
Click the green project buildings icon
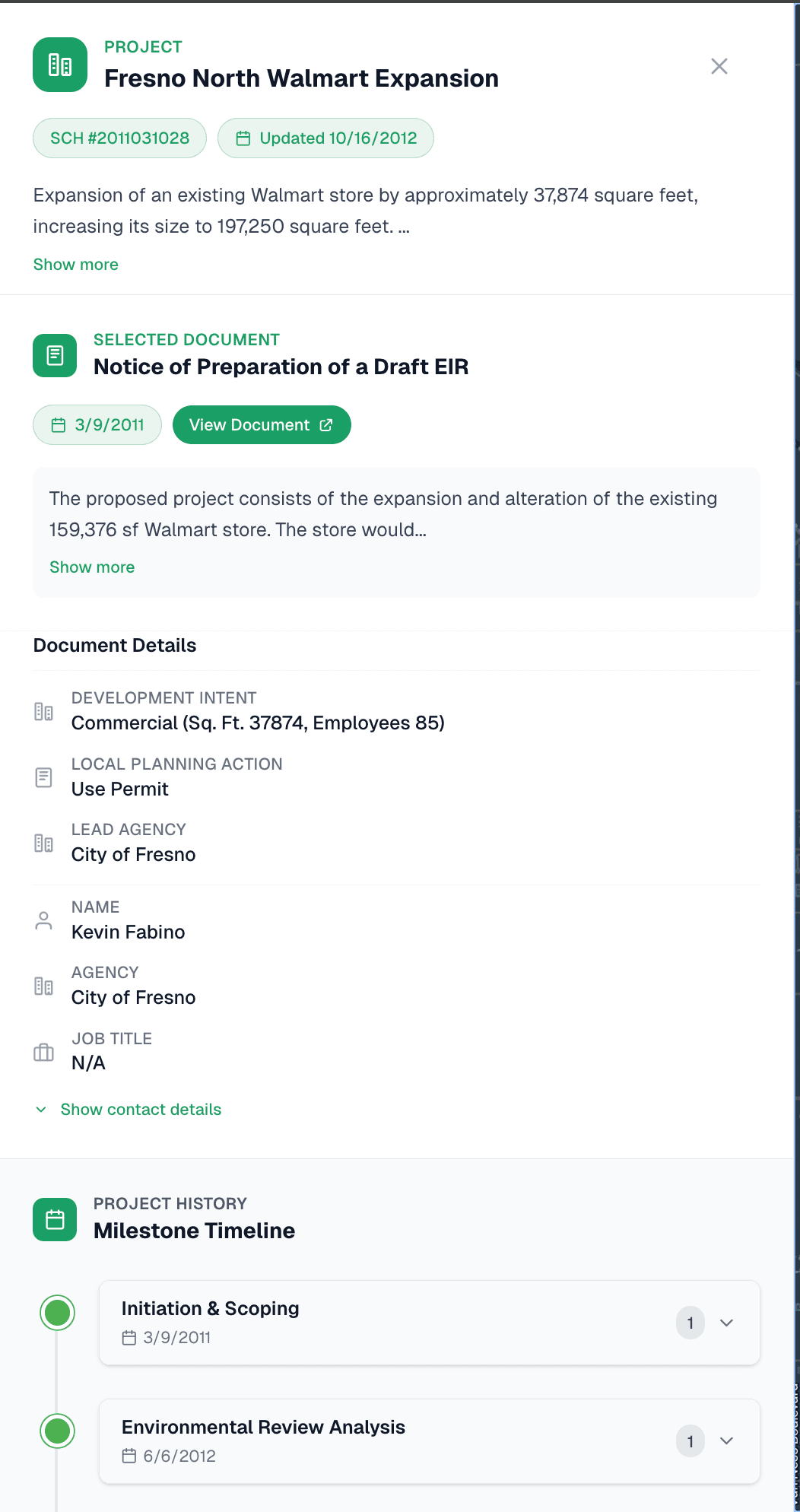tap(60, 65)
